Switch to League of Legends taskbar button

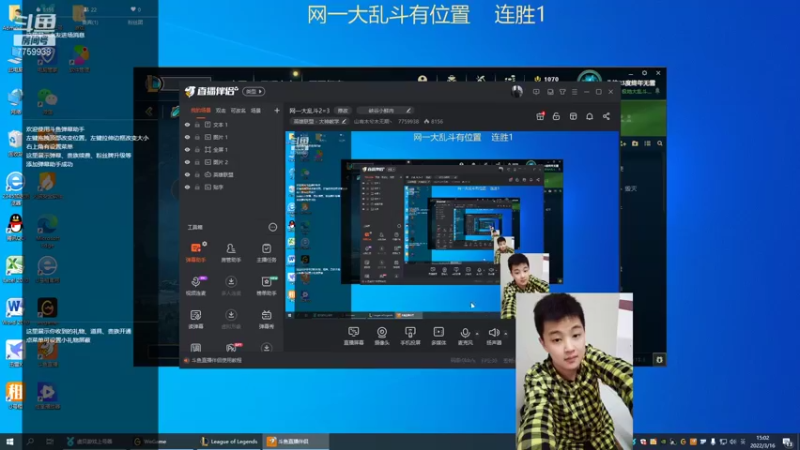(230, 441)
